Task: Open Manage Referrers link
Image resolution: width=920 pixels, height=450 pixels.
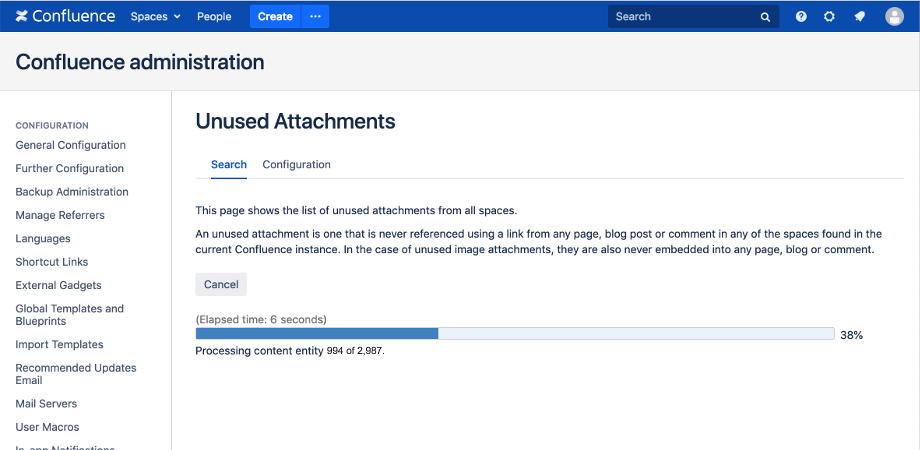Action: click(60, 215)
